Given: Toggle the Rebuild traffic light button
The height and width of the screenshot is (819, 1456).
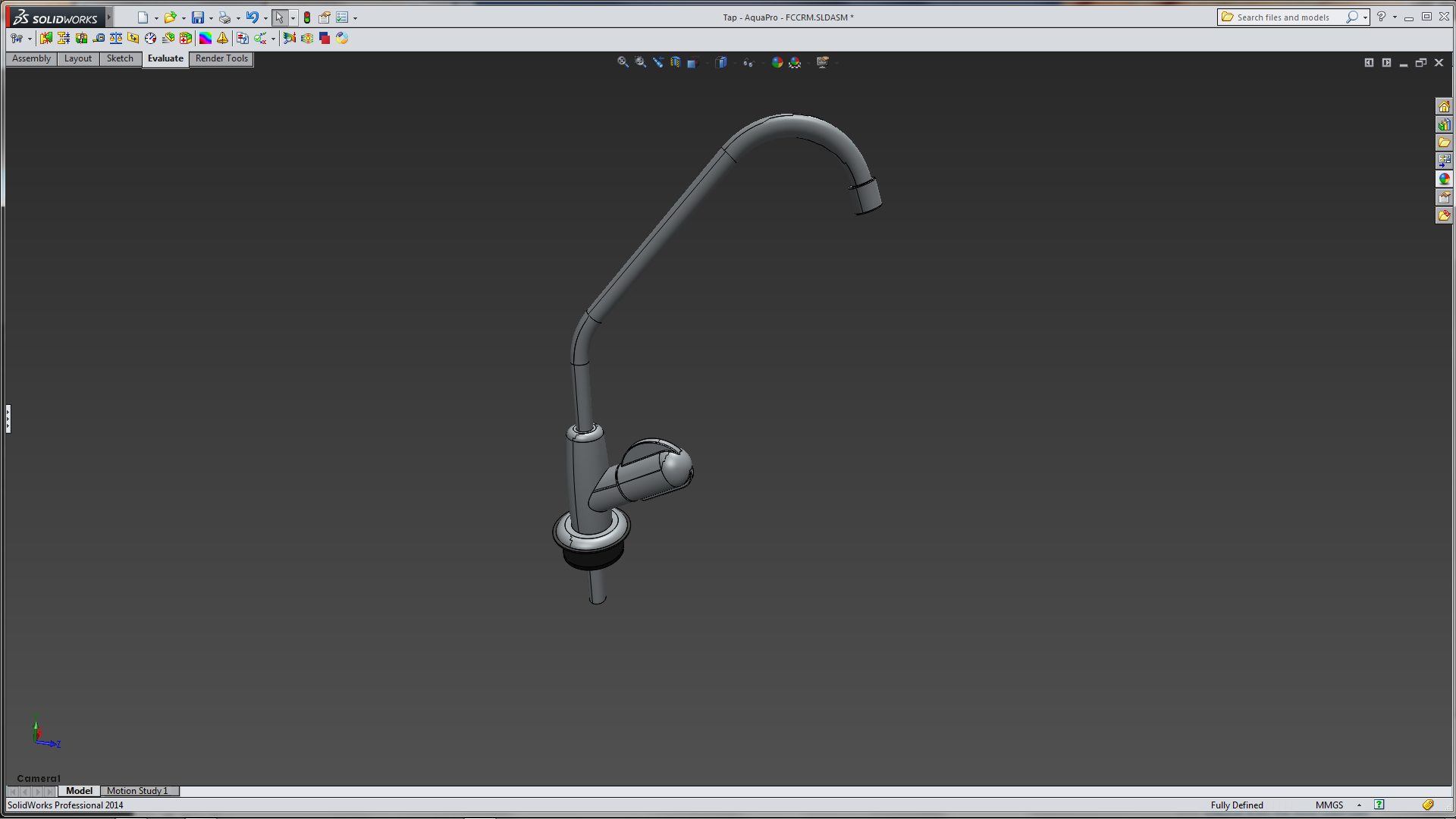Looking at the screenshot, I should 307,17.
